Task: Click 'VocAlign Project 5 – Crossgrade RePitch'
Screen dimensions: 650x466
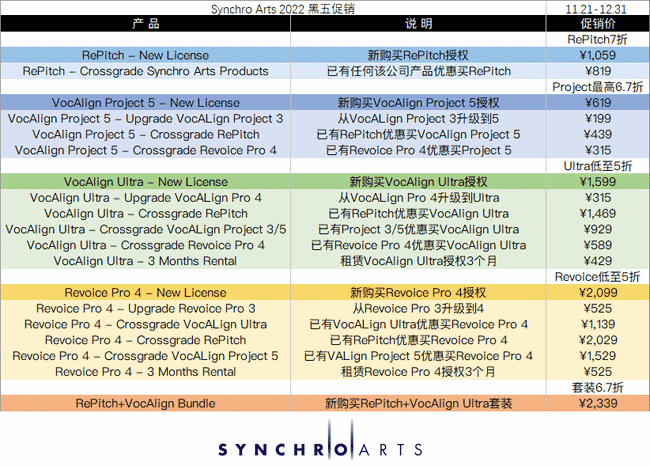Action: pos(146,134)
